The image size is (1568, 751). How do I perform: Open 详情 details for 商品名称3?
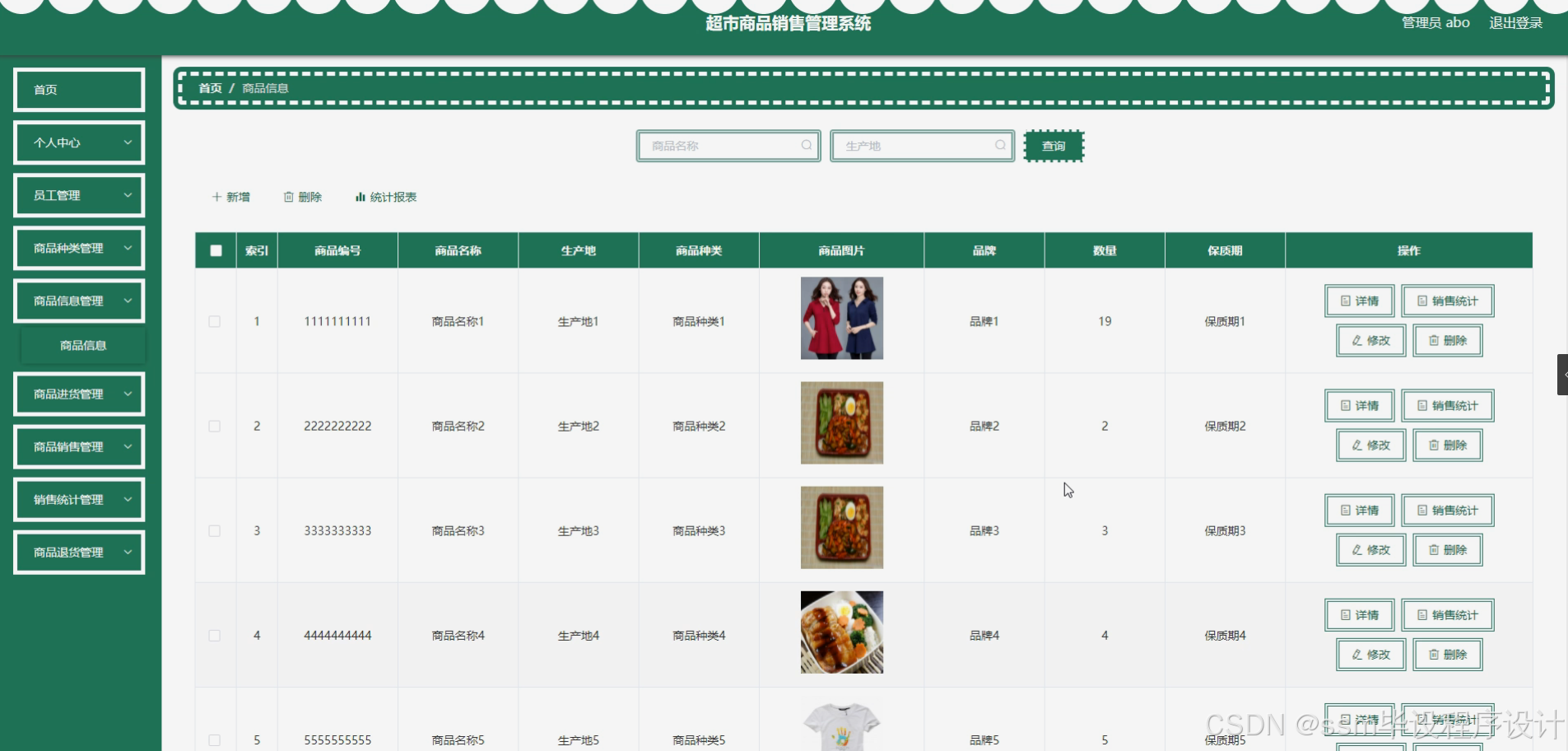click(1360, 510)
